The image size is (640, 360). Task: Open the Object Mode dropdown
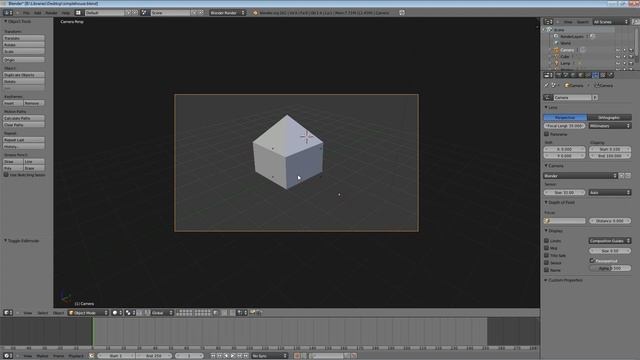click(x=89, y=313)
